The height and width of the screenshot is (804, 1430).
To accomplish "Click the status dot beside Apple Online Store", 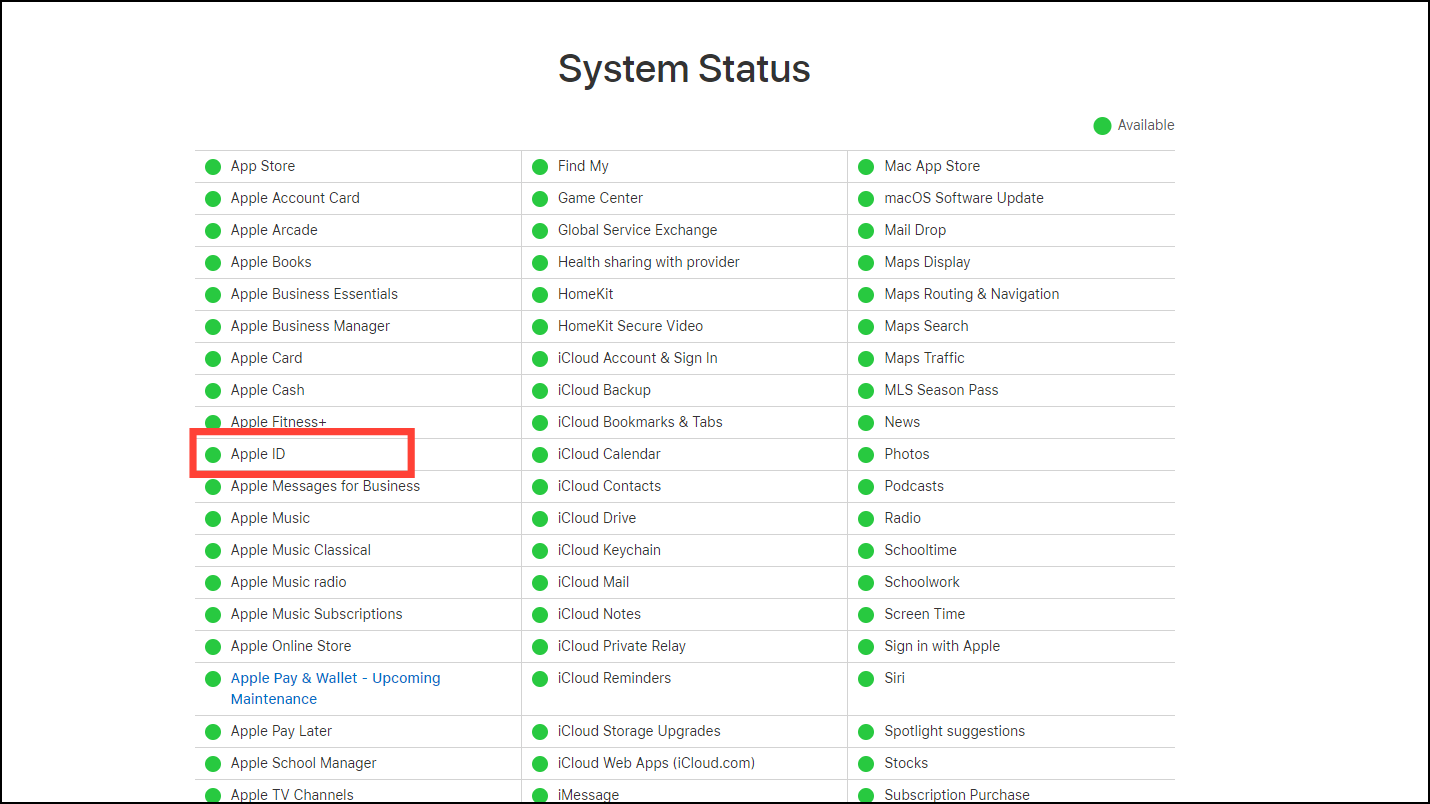I will (213, 647).
